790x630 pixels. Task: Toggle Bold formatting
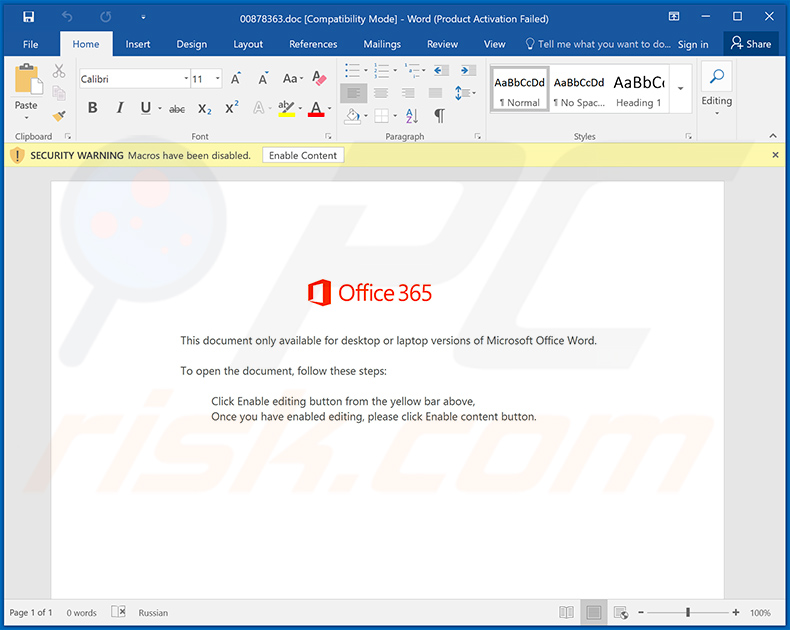[x=93, y=108]
